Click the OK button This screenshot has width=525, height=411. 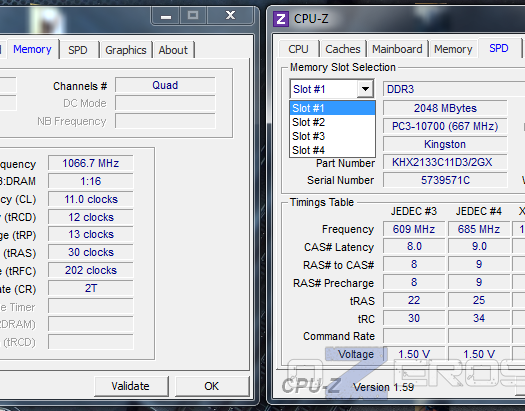(212, 386)
